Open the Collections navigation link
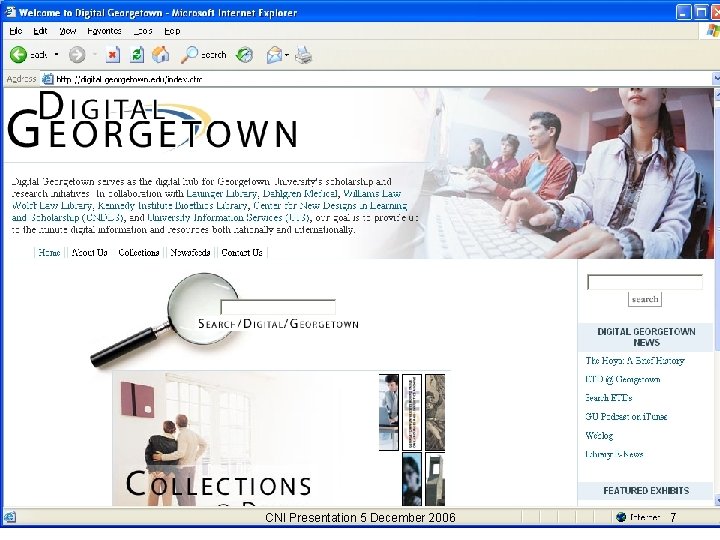Image resolution: width=720 pixels, height=540 pixels. pyautogui.click(x=139, y=253)
